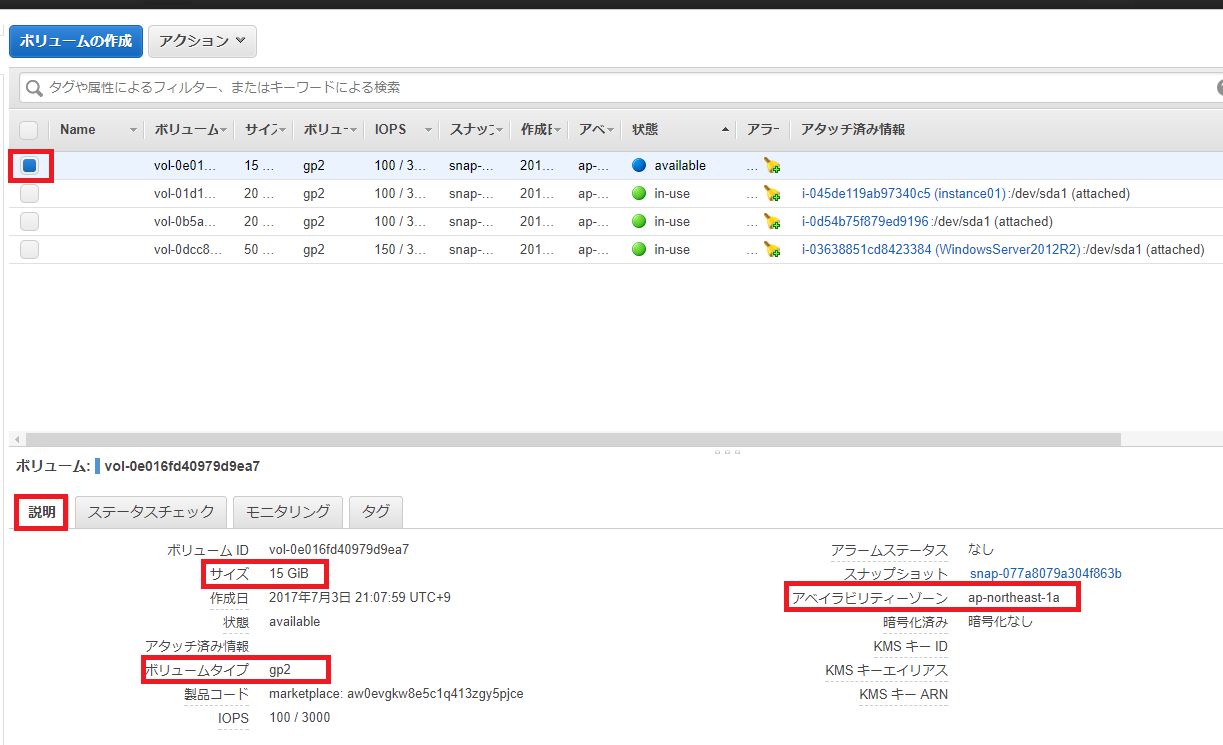
Task: Click the KMS キー ARN label
Action: 903,695
